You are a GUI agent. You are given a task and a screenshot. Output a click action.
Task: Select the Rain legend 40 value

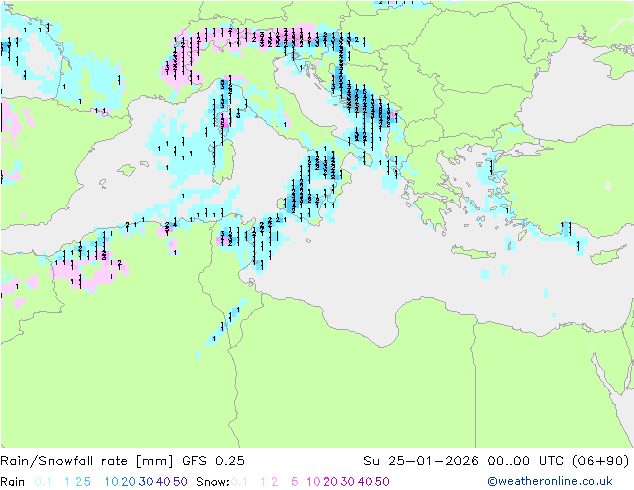tap(163, 482)
